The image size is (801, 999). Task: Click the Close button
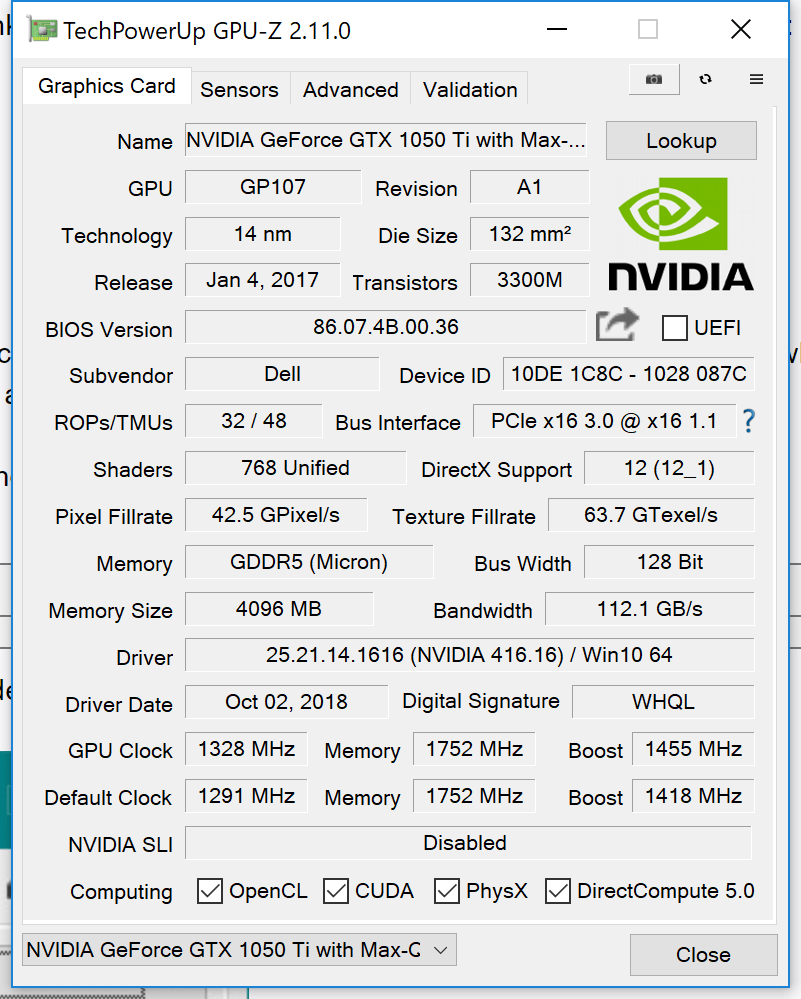[704, 954]
